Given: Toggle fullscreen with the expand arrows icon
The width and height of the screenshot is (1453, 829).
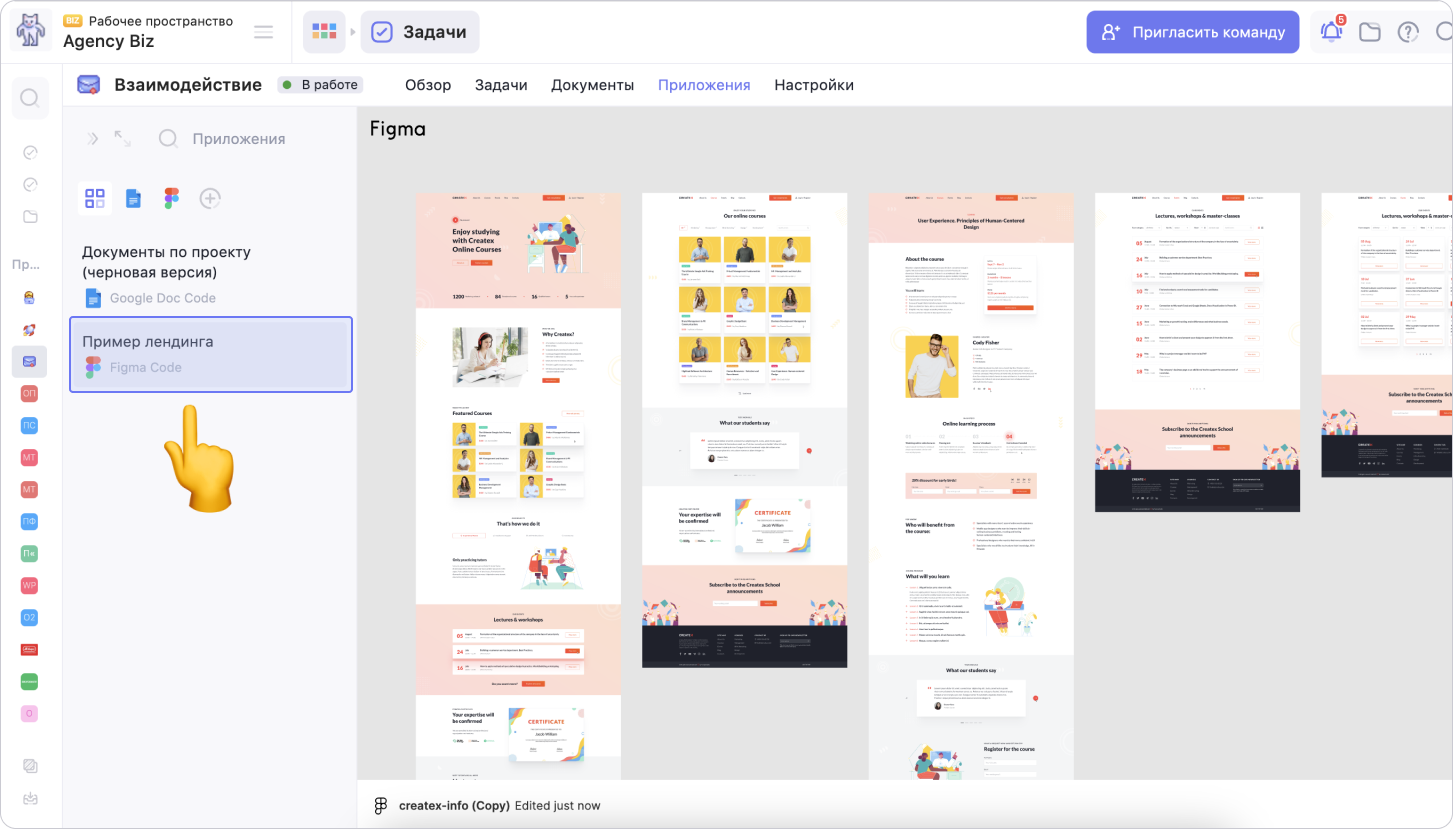Looking at the screenshot, I should 123,139.
